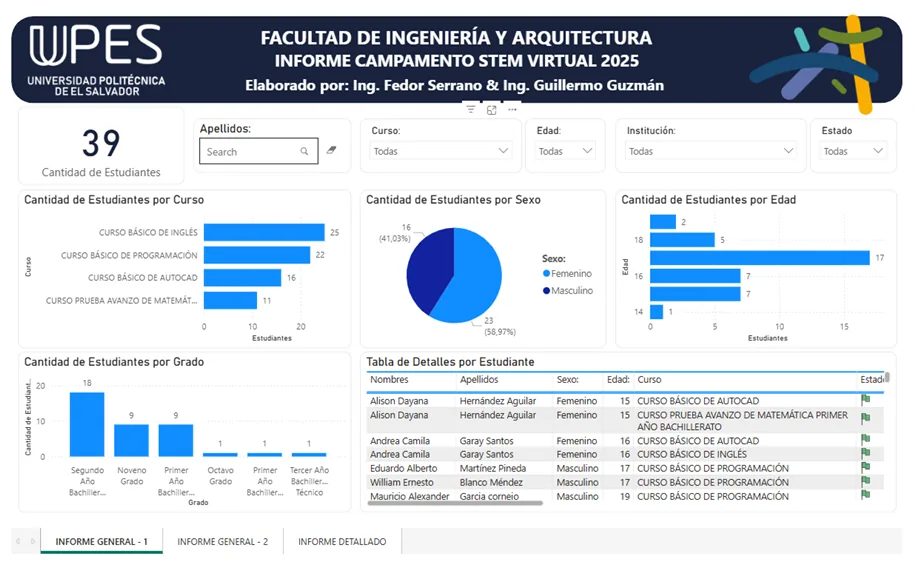Expand the Curso dropdown showing Todas

coord(441,151)
